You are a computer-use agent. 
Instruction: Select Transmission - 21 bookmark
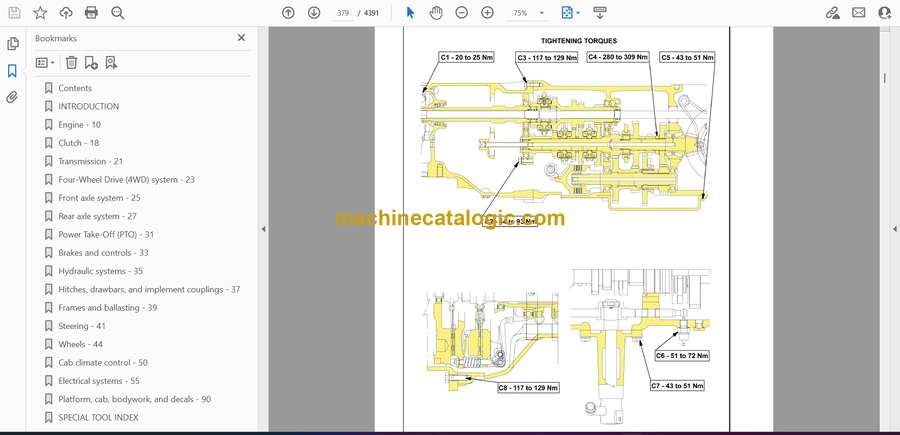tap(90, 161)
